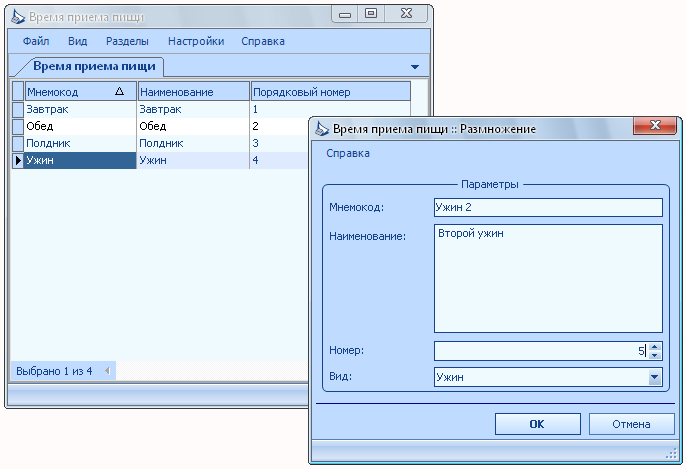Open the Вид combo box dropdown arrow

(654, 377)
